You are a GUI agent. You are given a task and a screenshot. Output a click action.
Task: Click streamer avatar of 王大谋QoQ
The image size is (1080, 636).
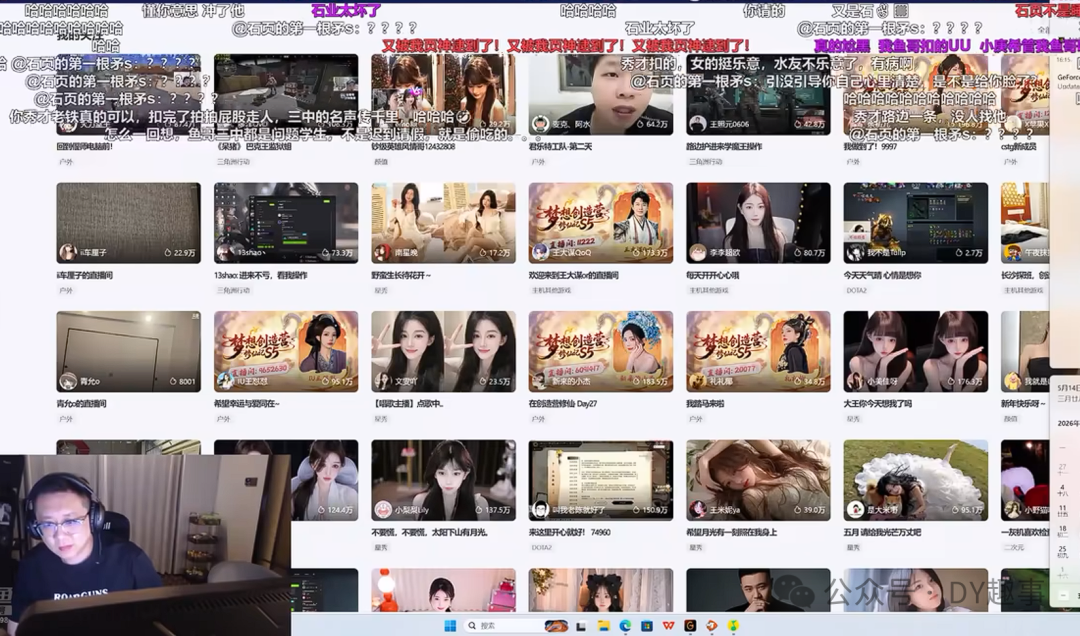coord(541,253)
